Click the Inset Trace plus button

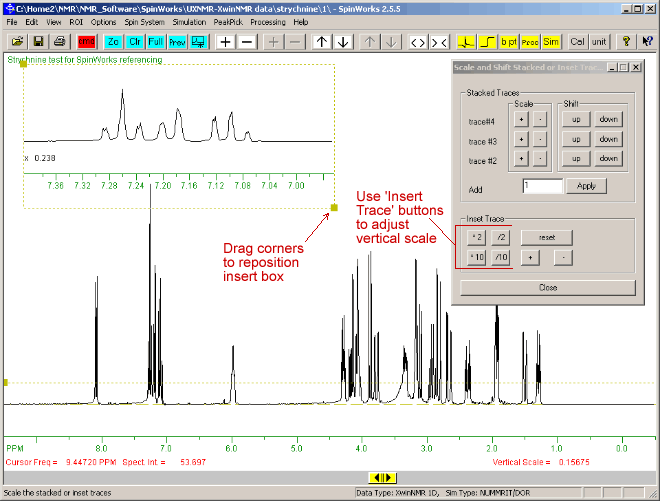[530, 258]
